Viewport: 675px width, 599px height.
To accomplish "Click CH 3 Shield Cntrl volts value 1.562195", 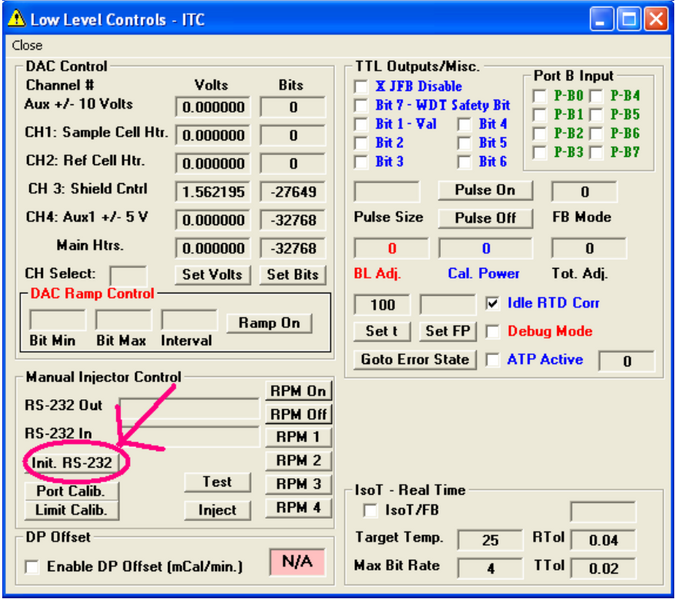I will click(213, 192).
